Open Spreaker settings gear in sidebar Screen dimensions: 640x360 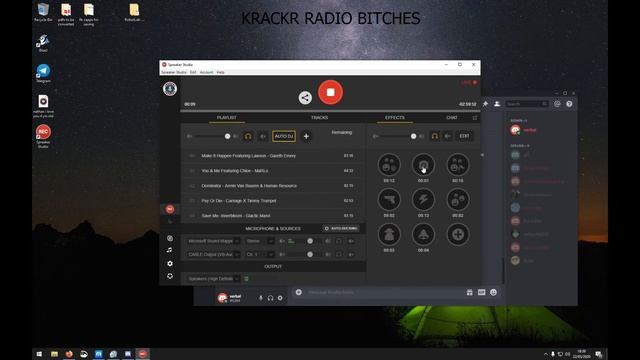pyautogui.click(x=170, y=264)
